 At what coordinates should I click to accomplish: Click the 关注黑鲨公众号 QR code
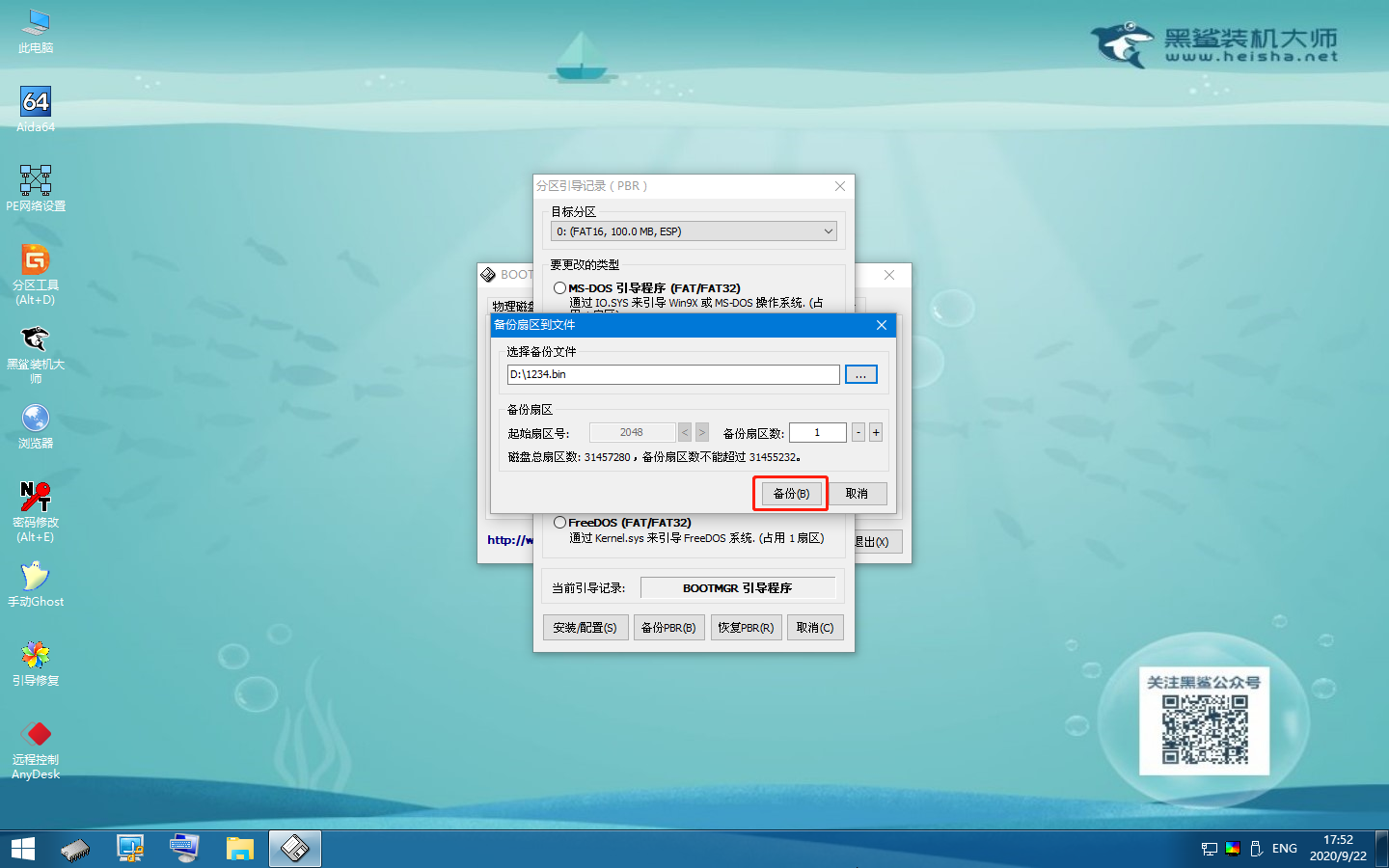1205,730
